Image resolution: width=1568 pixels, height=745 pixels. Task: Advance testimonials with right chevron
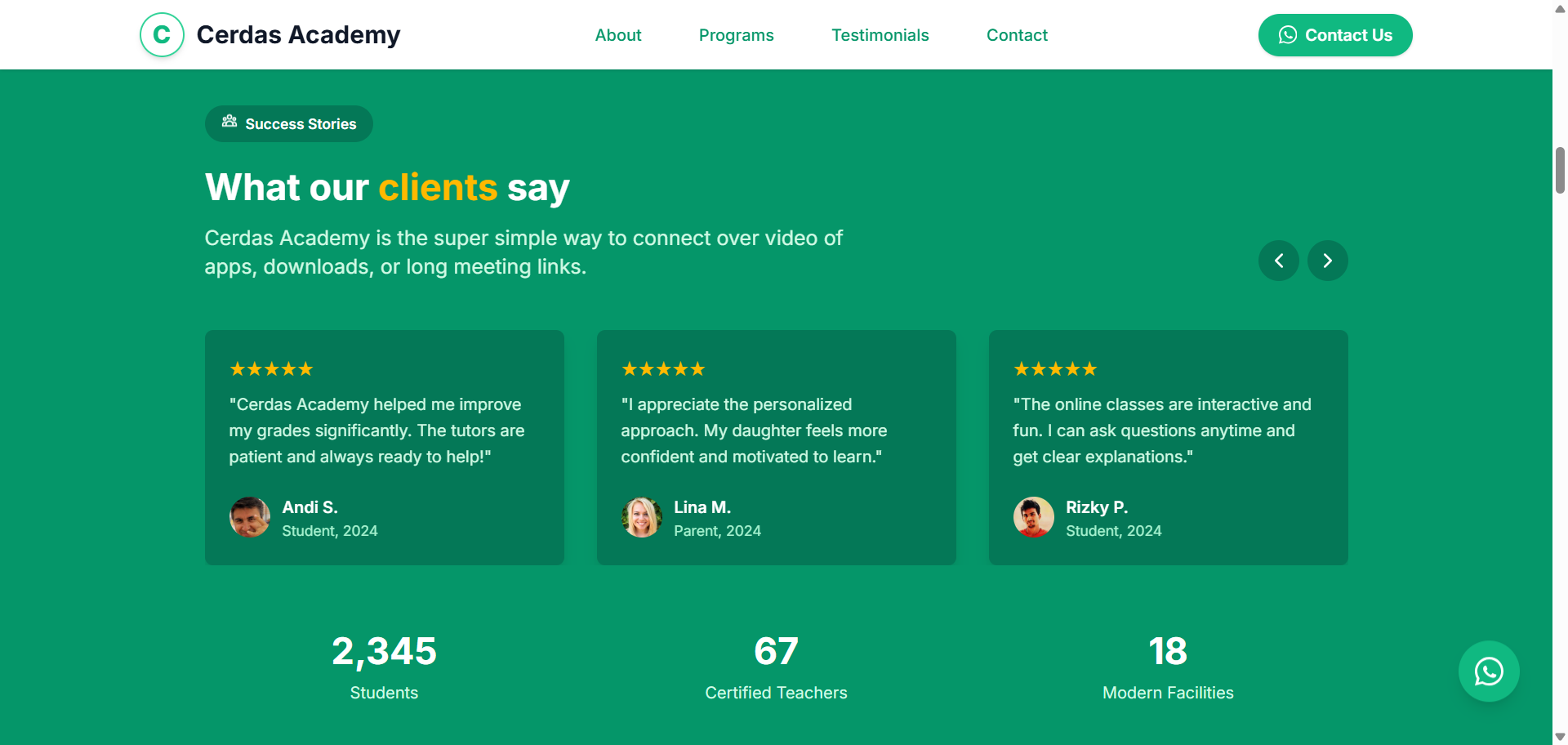coord(1327,261)
